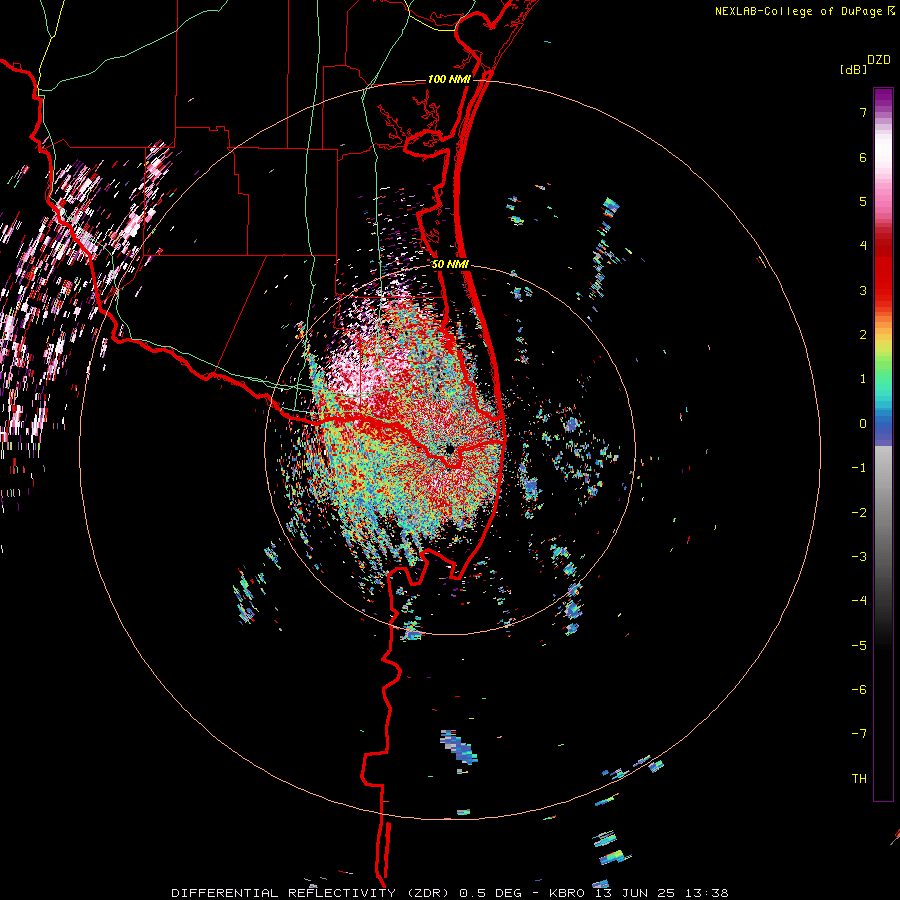900x900 pixels.
Task: Click the Differential Reflectivity title caption
Action: click(x=450, y=893)
